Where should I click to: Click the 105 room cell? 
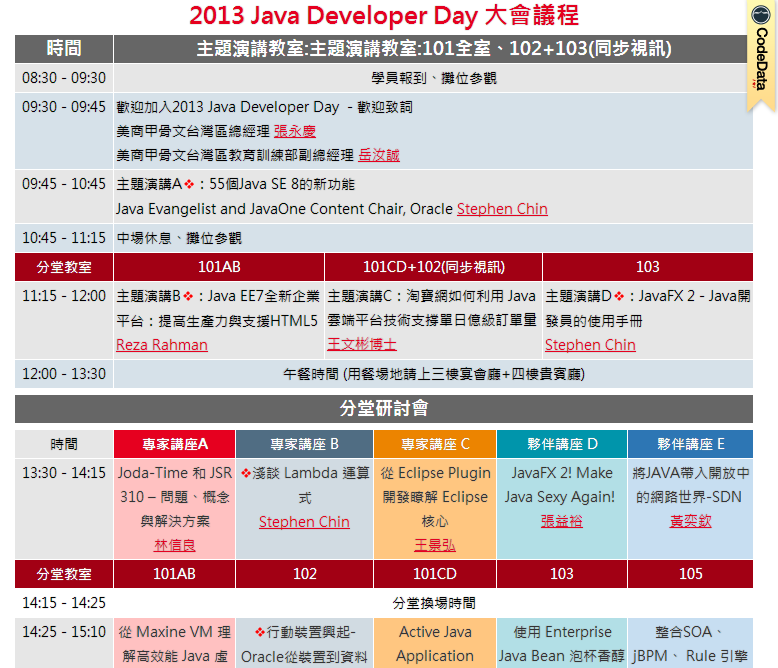coord(691,574)
